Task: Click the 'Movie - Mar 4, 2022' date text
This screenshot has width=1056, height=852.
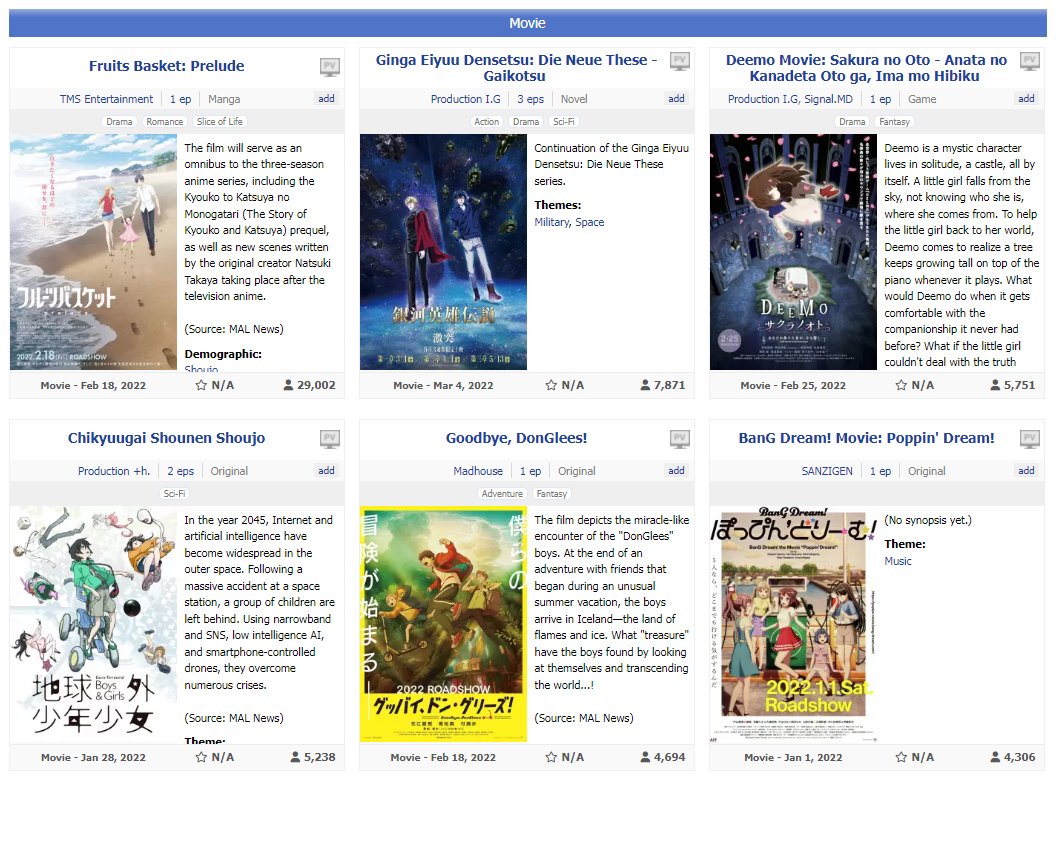Action: pyautogui.click(x=443, y=385)
